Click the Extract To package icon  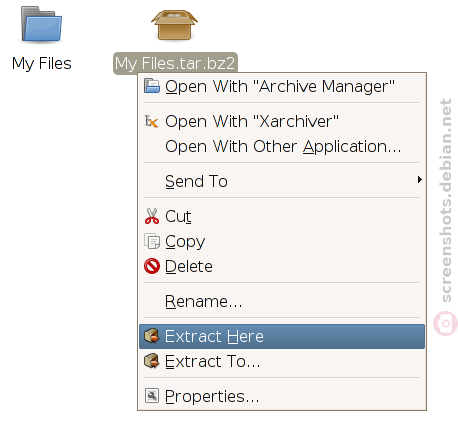(152, 361)
